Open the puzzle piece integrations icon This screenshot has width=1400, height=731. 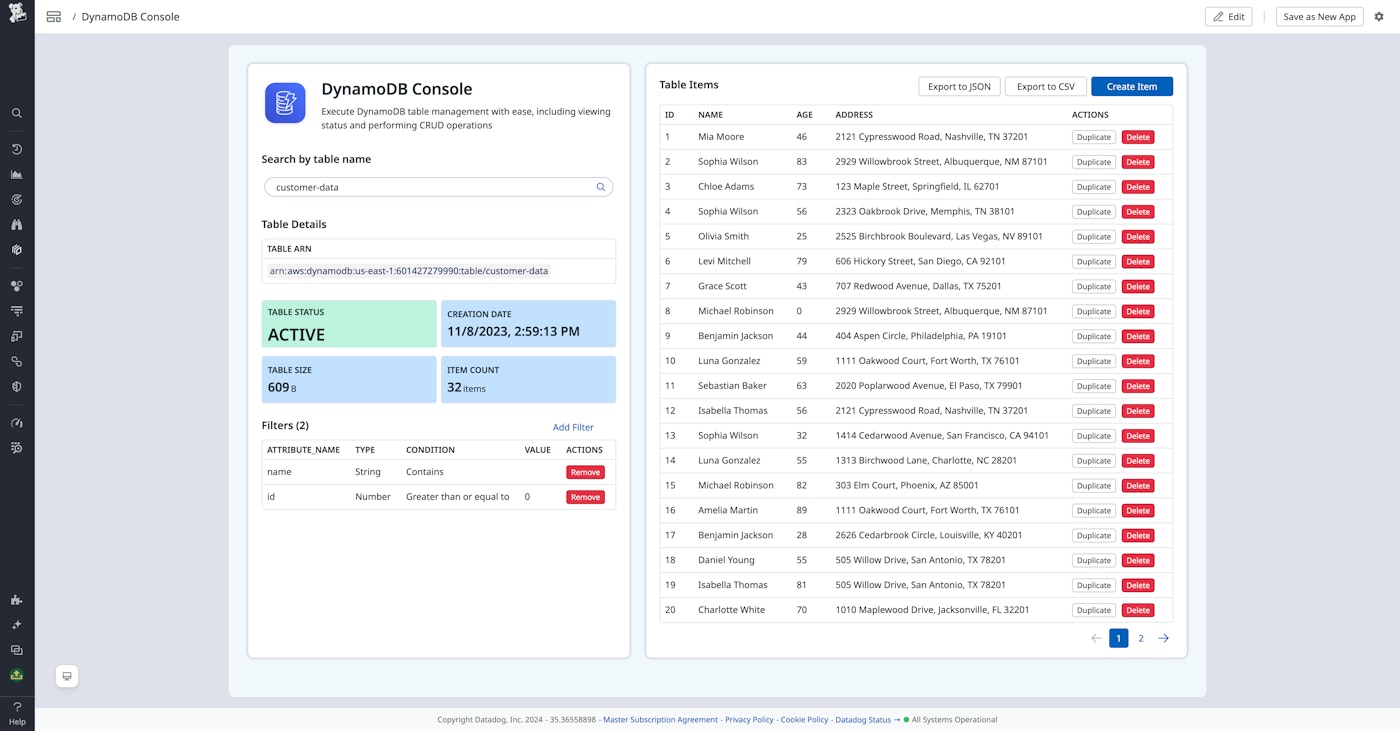(17, 600)
